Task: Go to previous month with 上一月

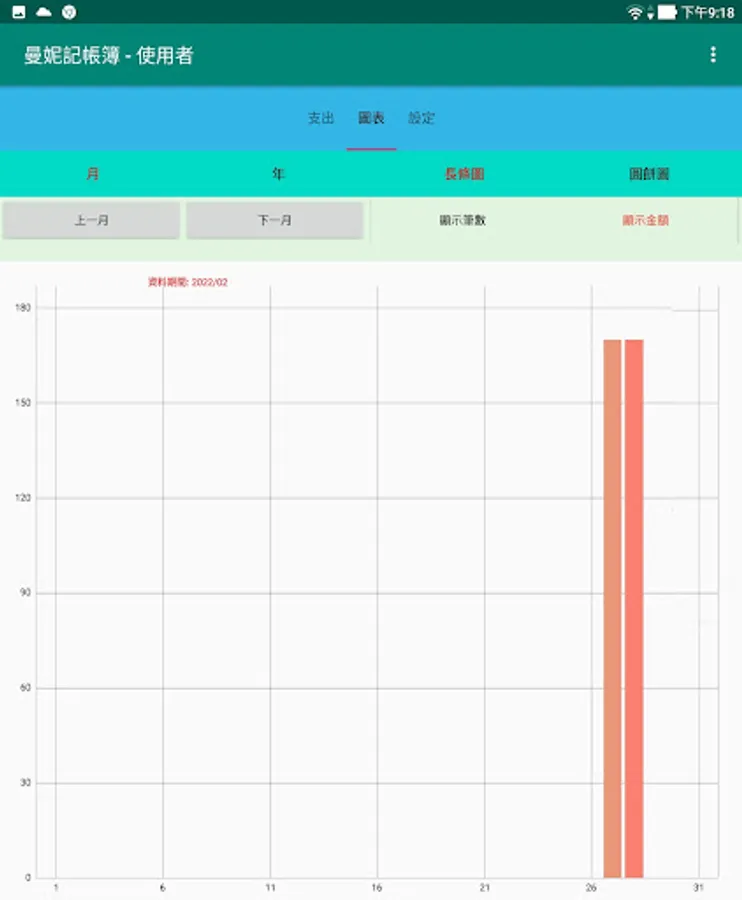Action: click(x=91, y=220)
